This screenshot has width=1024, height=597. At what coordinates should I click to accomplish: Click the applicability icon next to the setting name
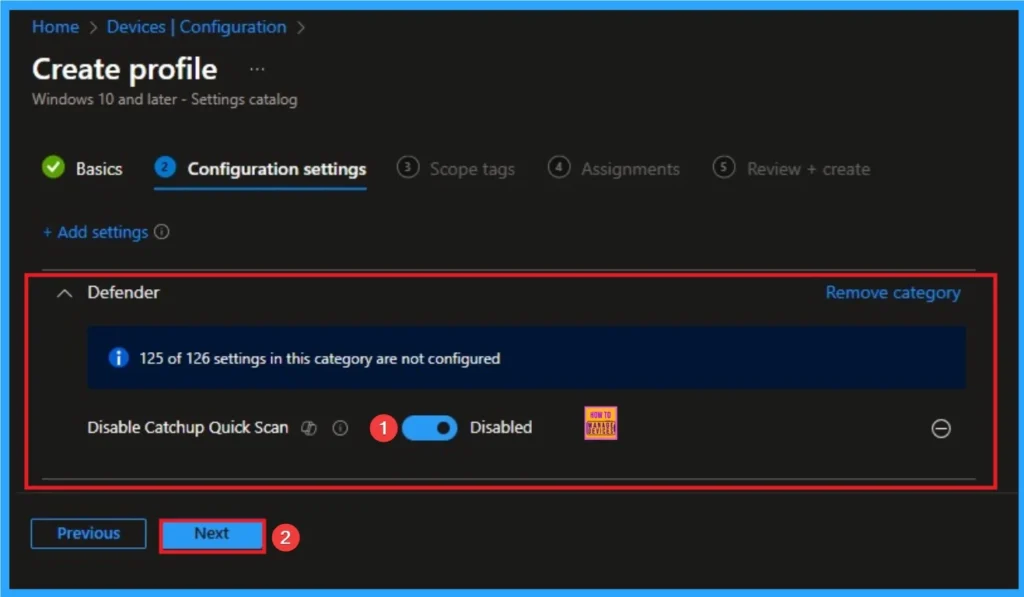pos(310,427)
